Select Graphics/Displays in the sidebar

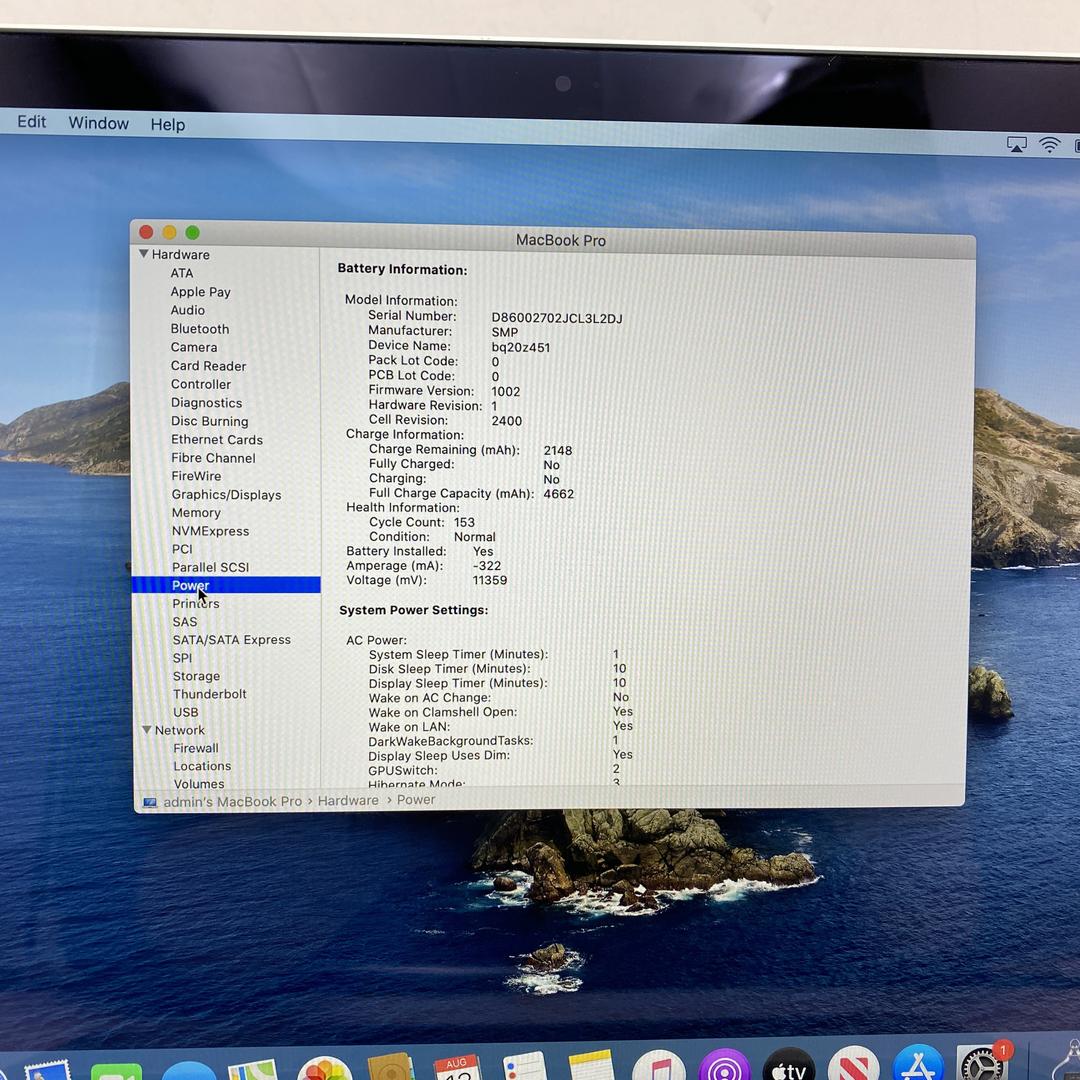click(x=226, y=495)
